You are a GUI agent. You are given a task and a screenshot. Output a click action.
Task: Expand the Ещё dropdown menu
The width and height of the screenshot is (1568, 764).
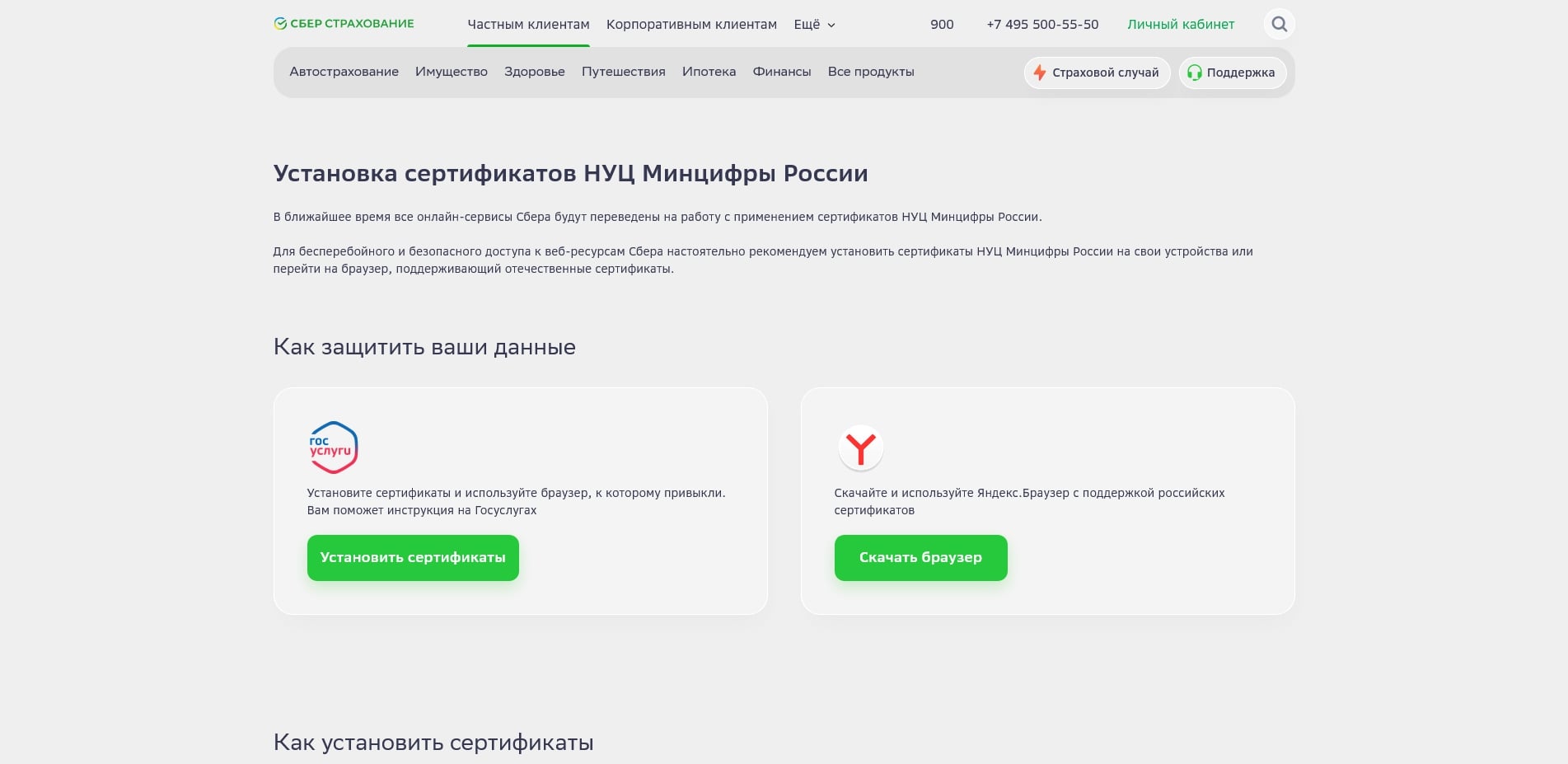point(812,24)
